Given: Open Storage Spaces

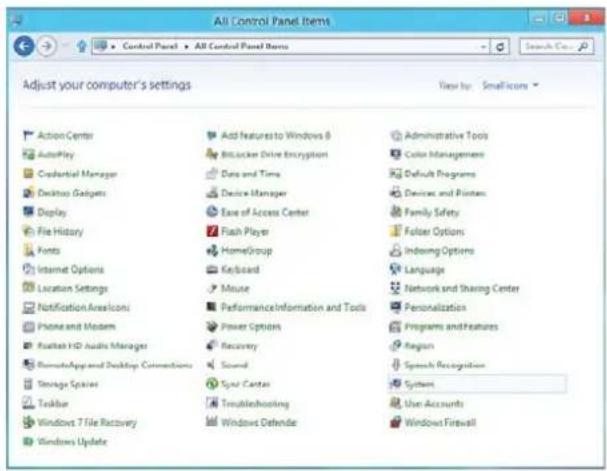Looking at the screenshot, I should point(68,384).
